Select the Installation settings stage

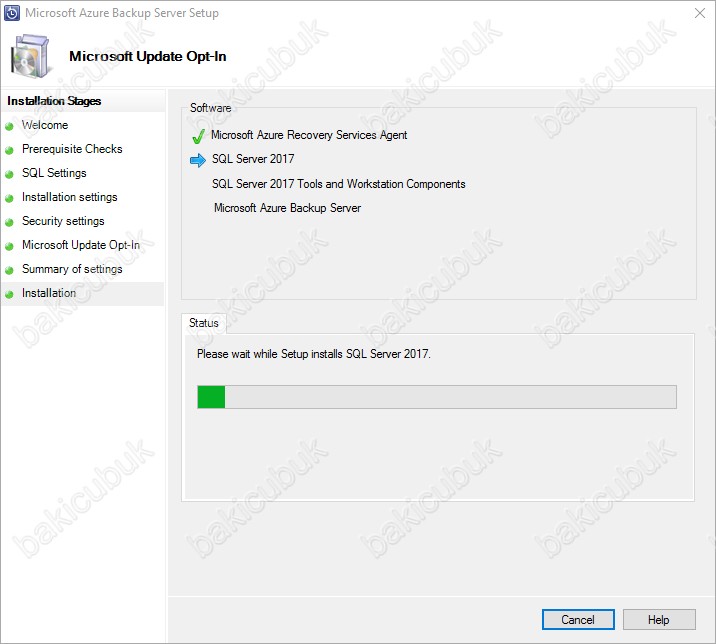(x=69, y=197)
